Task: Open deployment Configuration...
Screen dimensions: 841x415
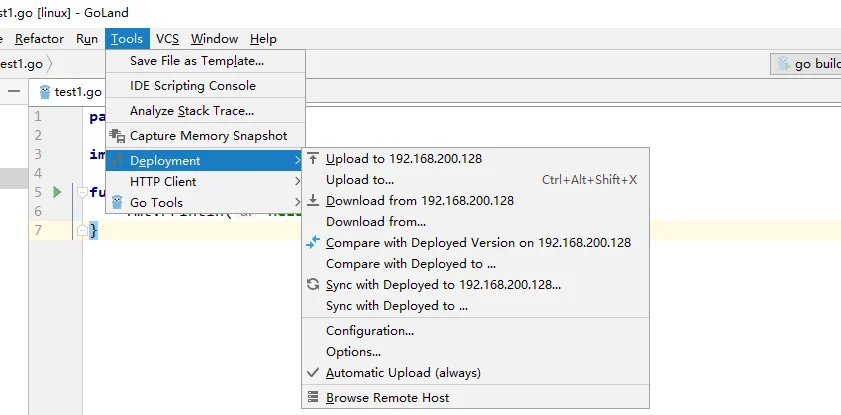Action: 475,331
